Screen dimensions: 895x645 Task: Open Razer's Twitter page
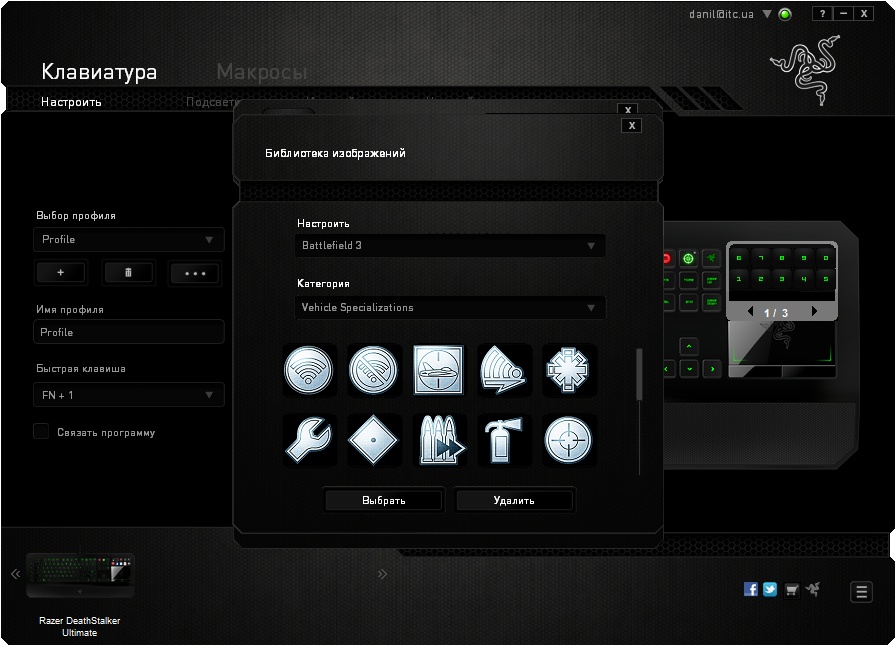click(770, 589)
